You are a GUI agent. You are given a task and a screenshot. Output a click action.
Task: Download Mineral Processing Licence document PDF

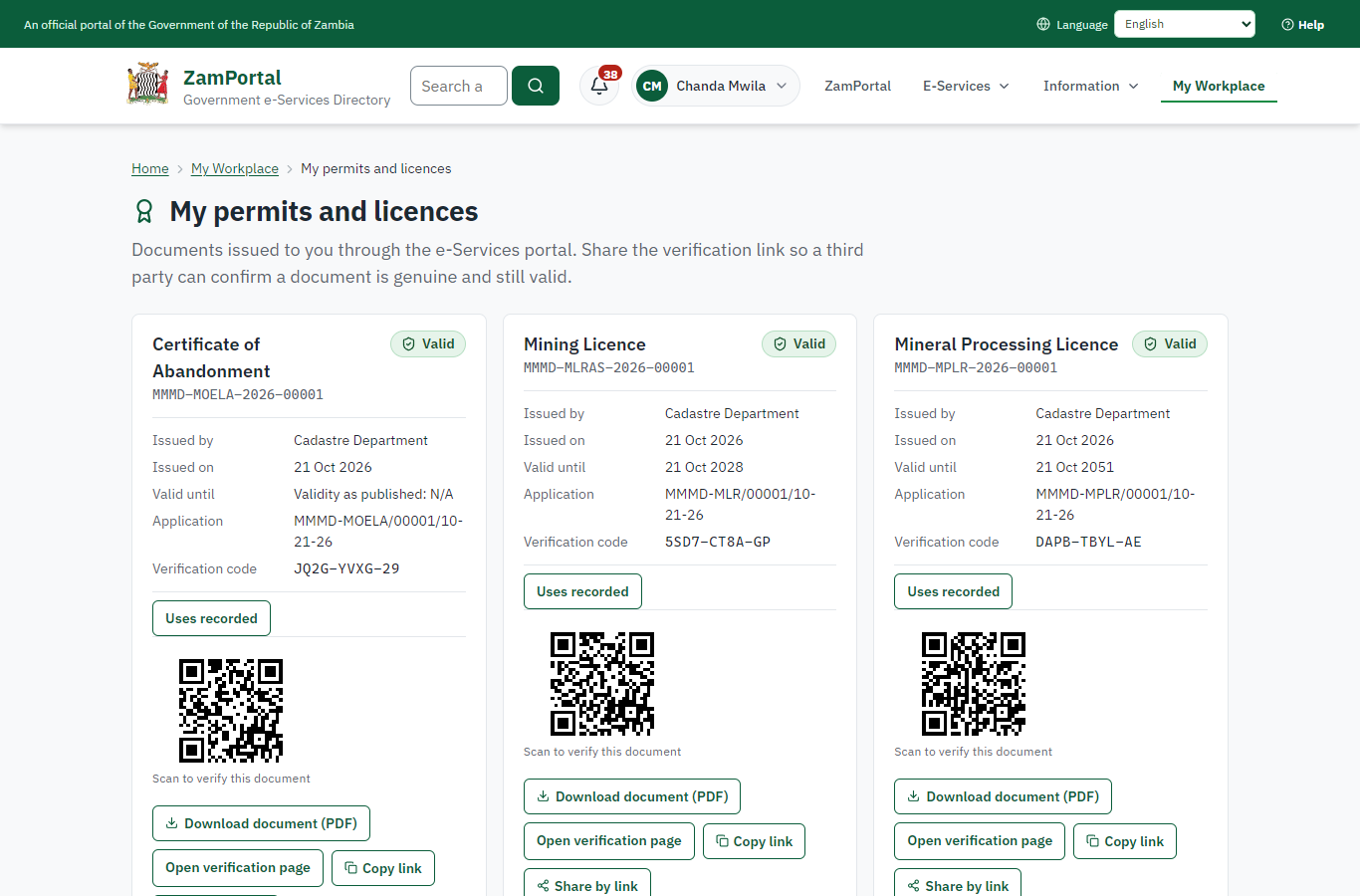(x=1003, y=796)
